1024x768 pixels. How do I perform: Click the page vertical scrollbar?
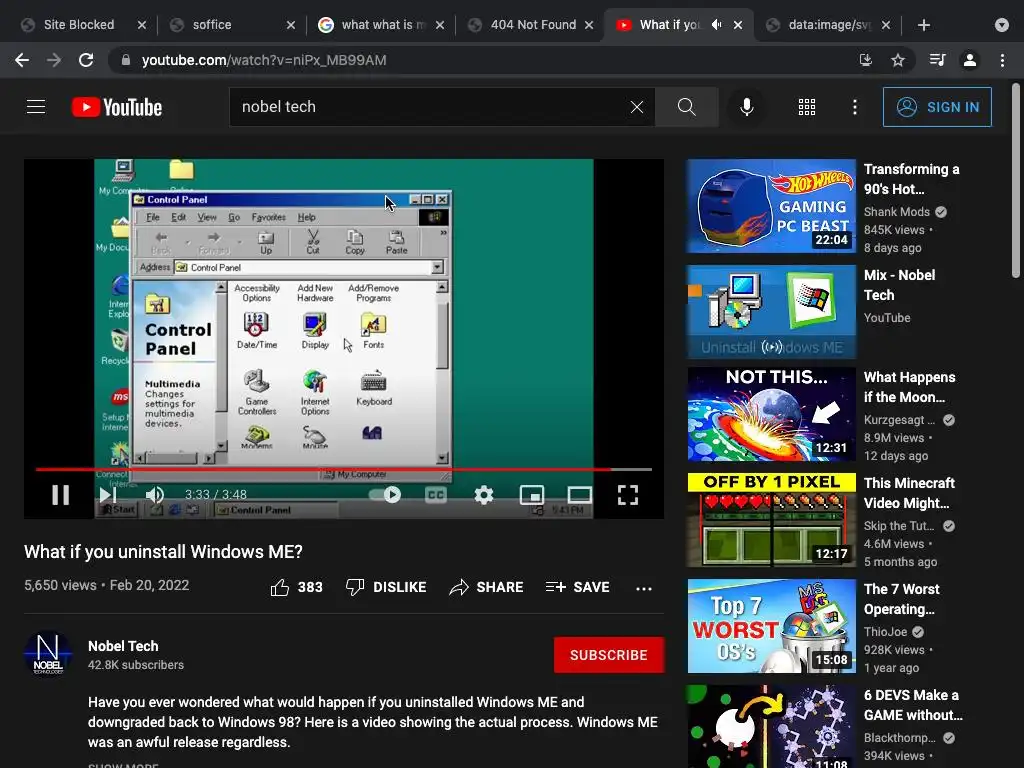[1016, 180]
